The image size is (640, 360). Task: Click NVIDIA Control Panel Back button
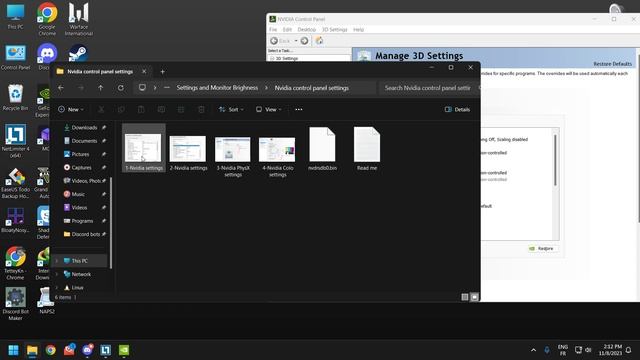pyautogui.click(x=280, y=40)
